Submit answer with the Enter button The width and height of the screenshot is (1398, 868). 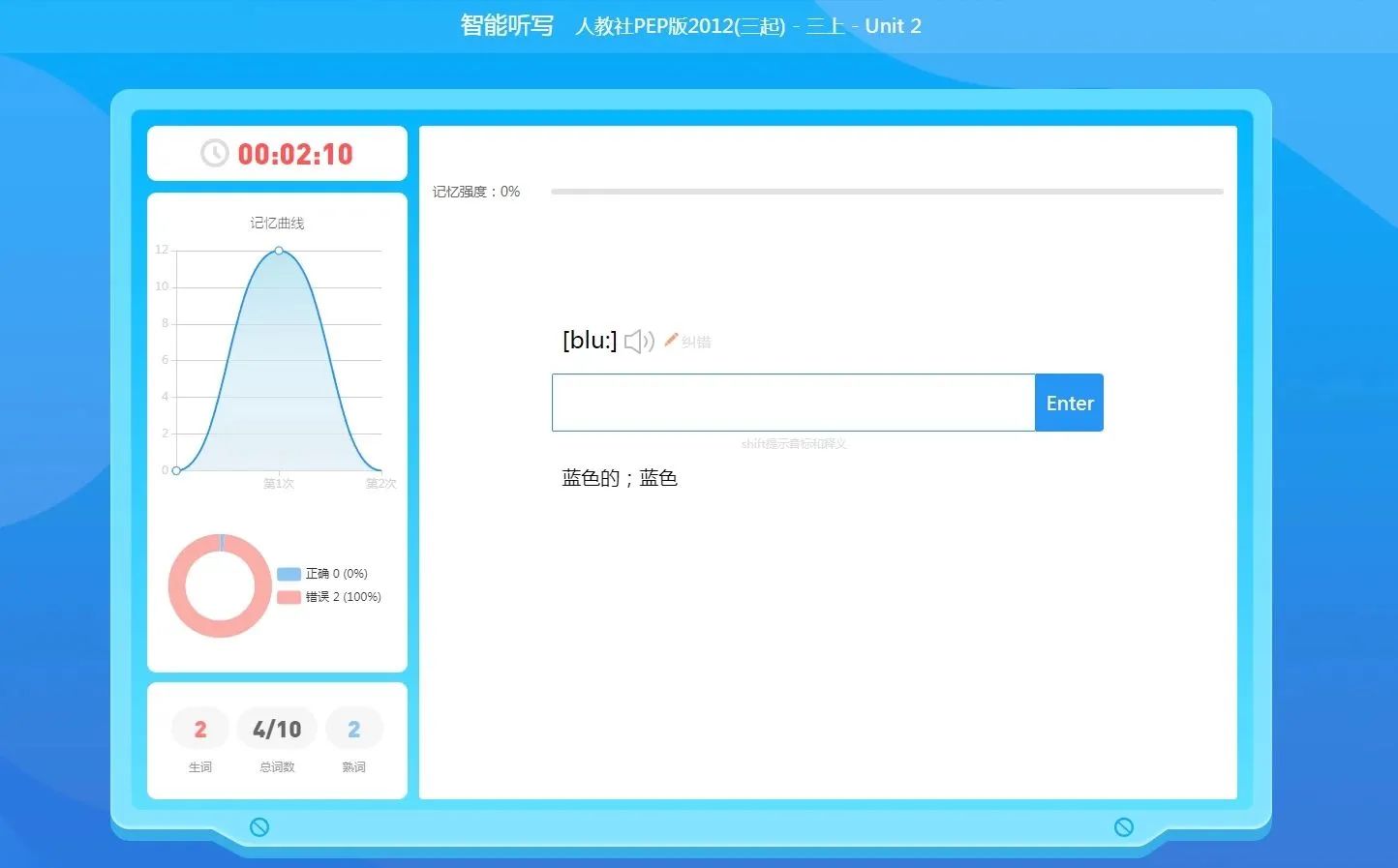click(1069, 403)
